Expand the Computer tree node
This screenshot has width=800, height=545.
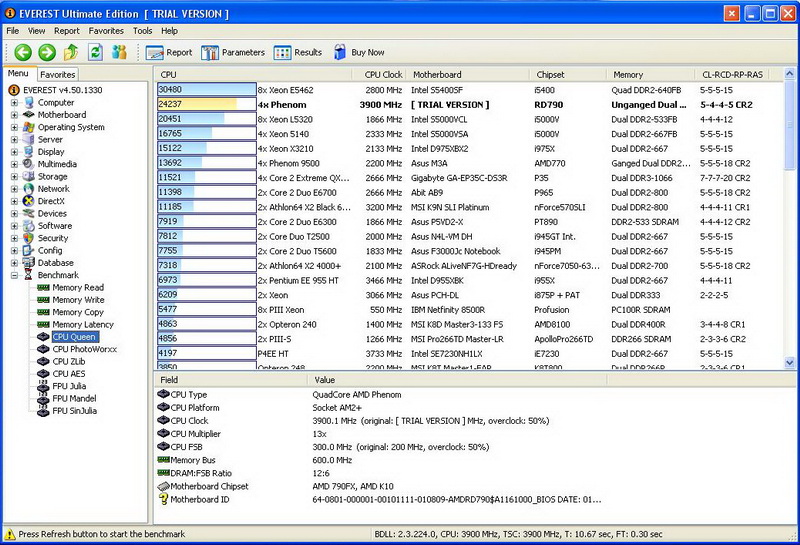point(14,103)
